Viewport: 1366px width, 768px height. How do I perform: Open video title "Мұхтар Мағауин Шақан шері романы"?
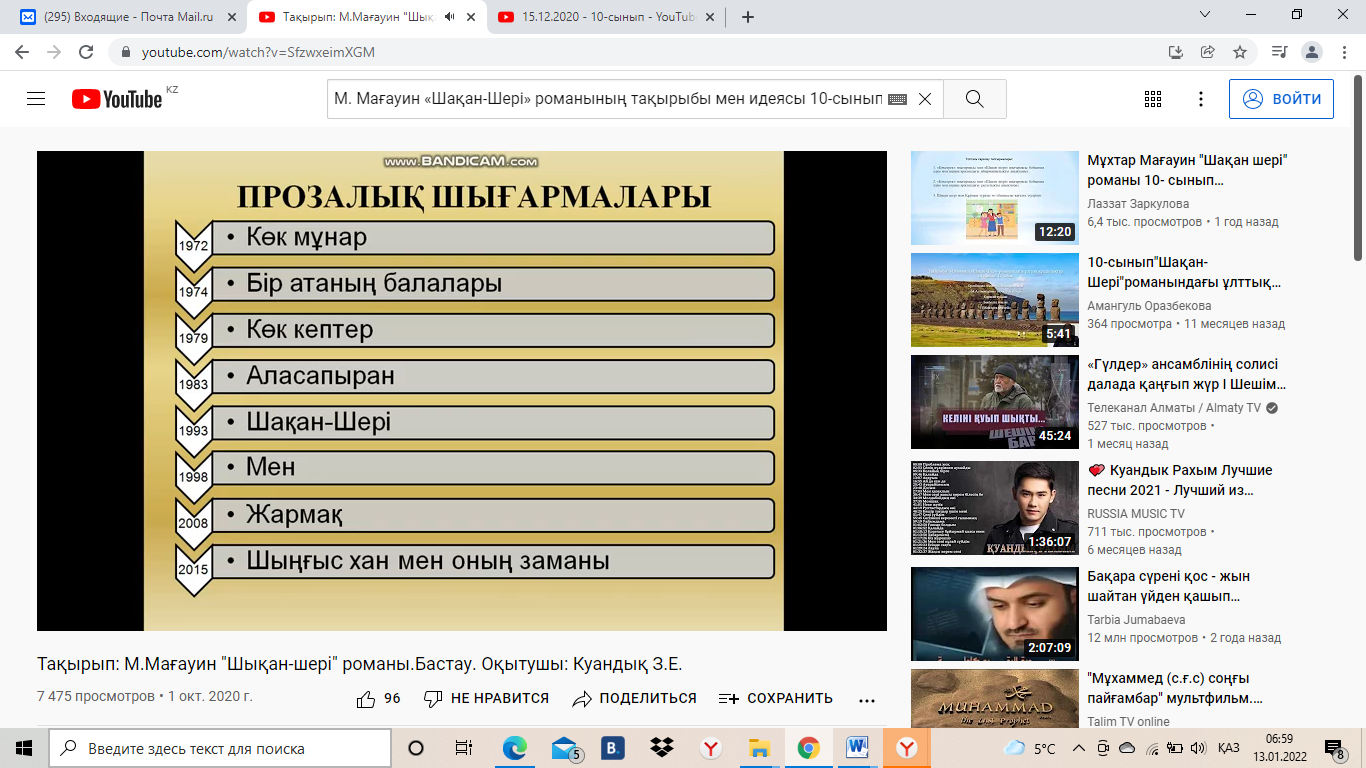(1187, 171)
